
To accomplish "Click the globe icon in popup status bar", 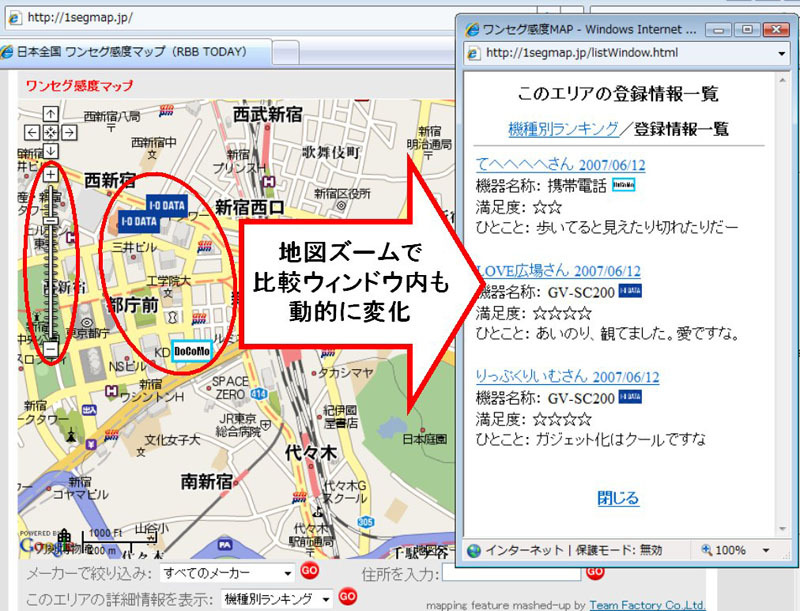I will 474,550.
